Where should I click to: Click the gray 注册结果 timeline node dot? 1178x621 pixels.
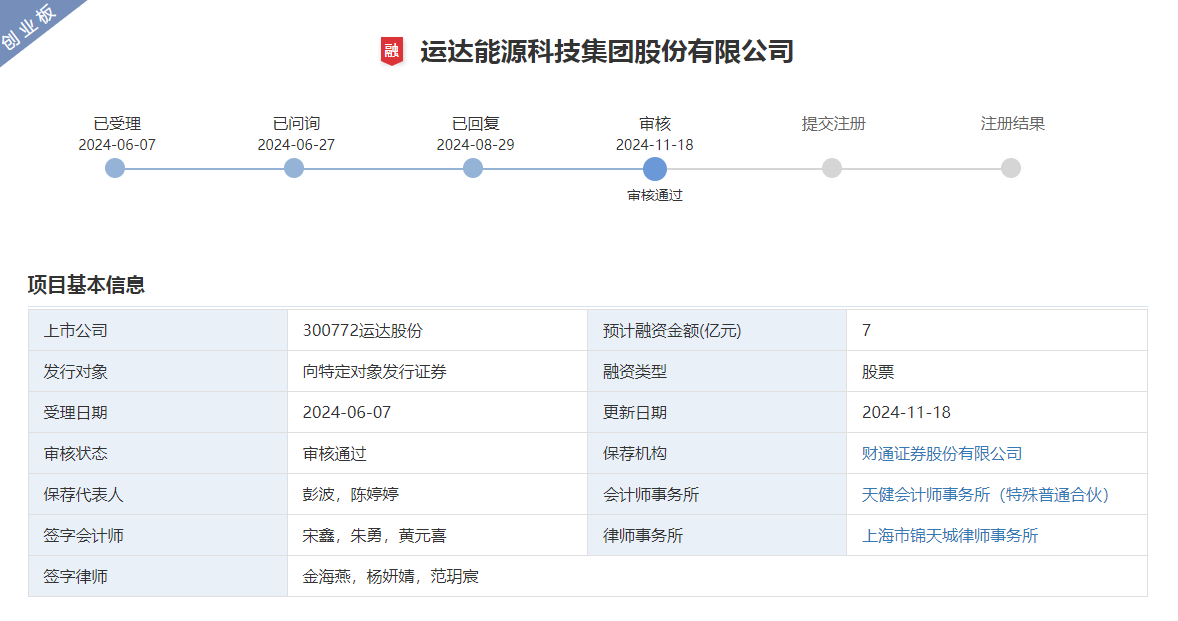click(x=1011, y=169)
